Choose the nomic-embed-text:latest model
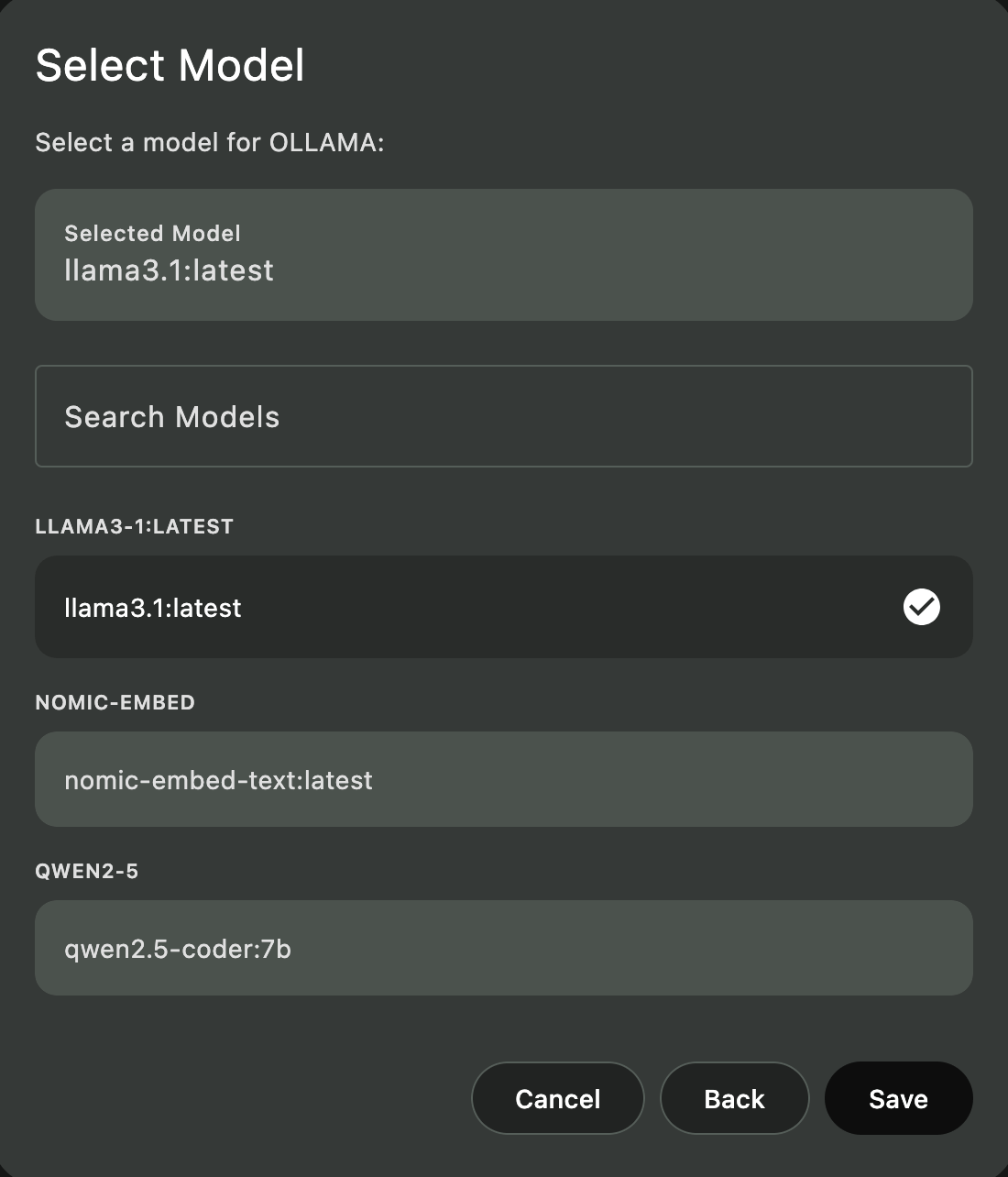This screenshot has height=1177, width=1008. click(x=502, y=779)
